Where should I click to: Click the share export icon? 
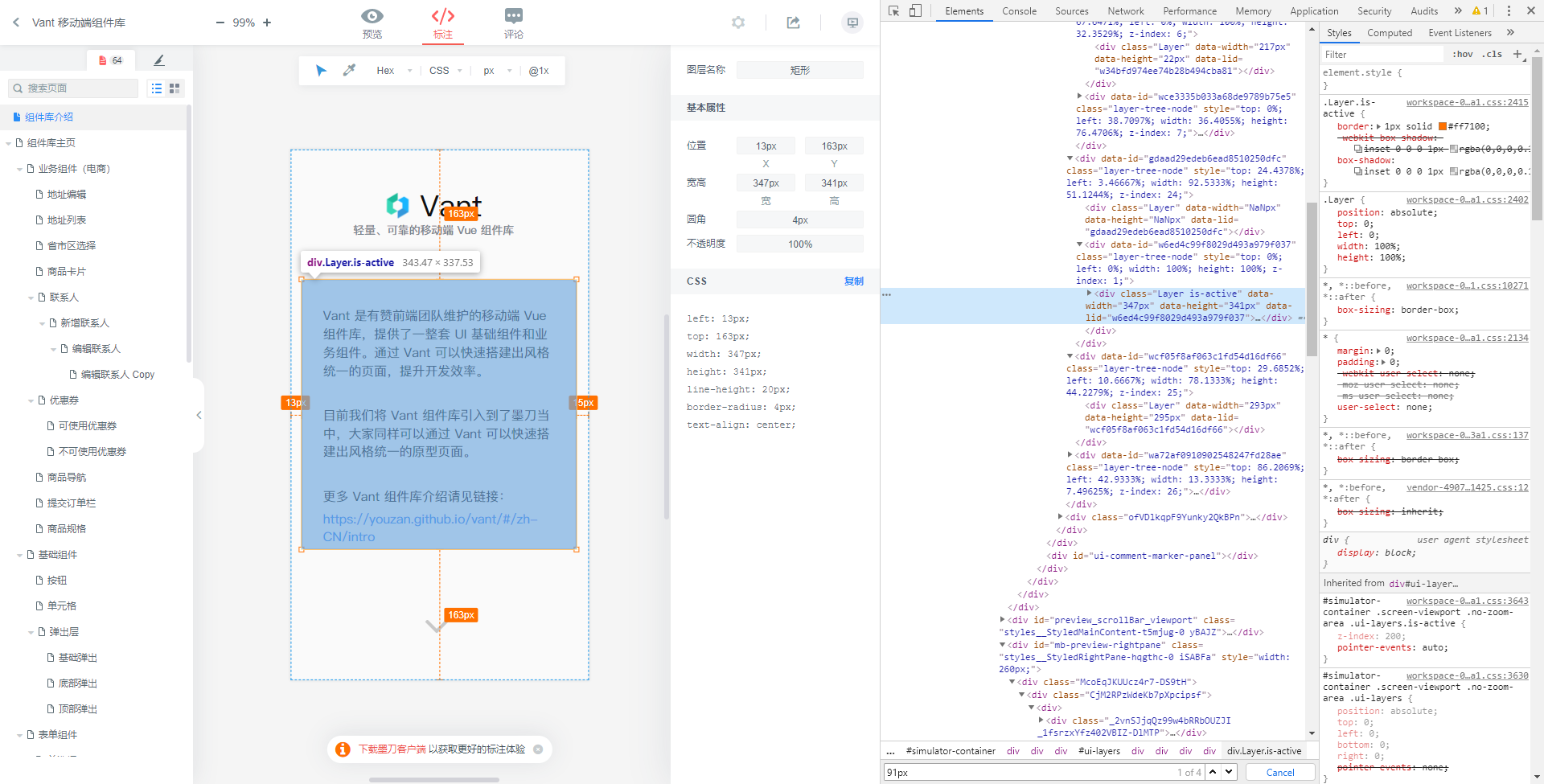point(794,23)
